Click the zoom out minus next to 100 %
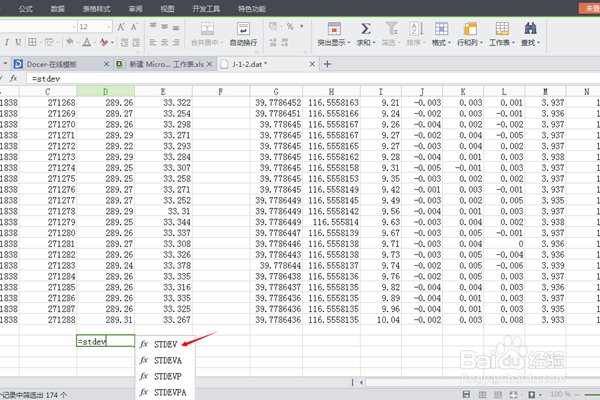600x400 pixels. click(x=579, y=394)
